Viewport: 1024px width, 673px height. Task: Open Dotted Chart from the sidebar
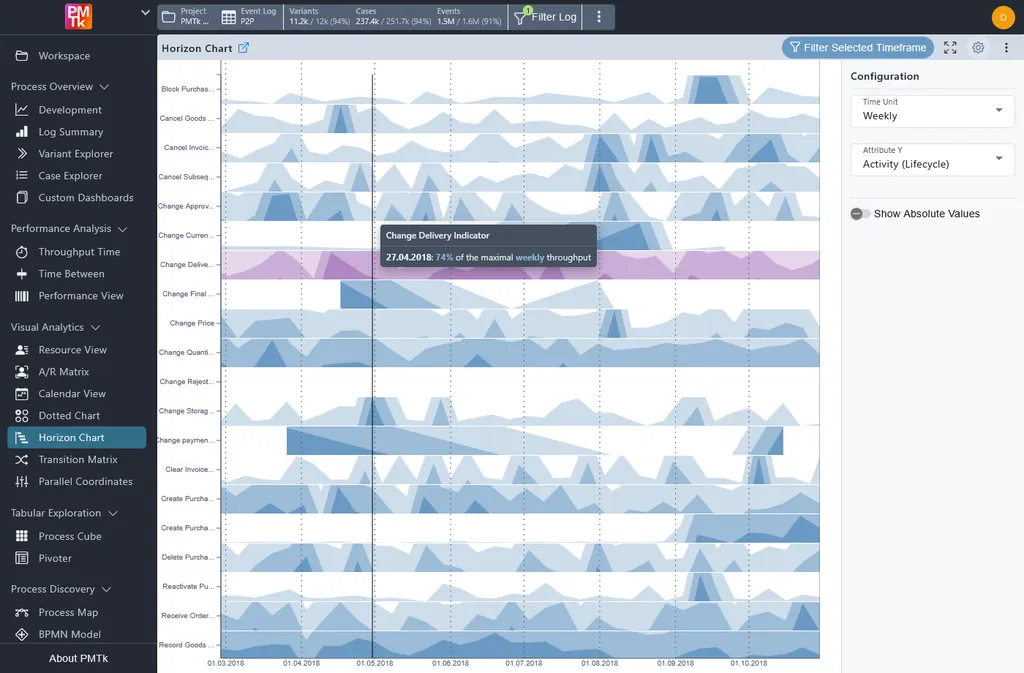69,416
